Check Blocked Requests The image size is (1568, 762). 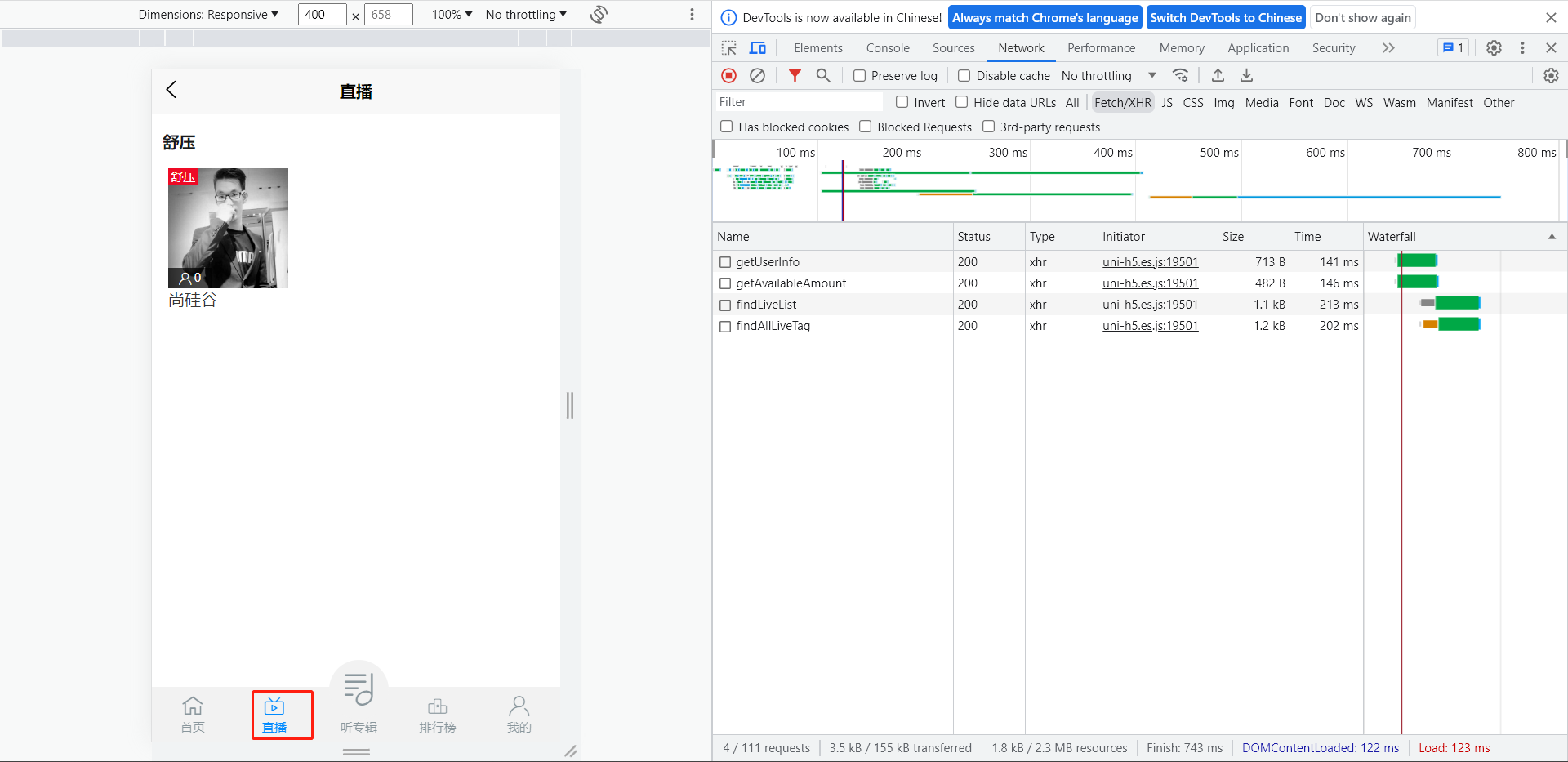pyautogui.click(x=866, y=127)
